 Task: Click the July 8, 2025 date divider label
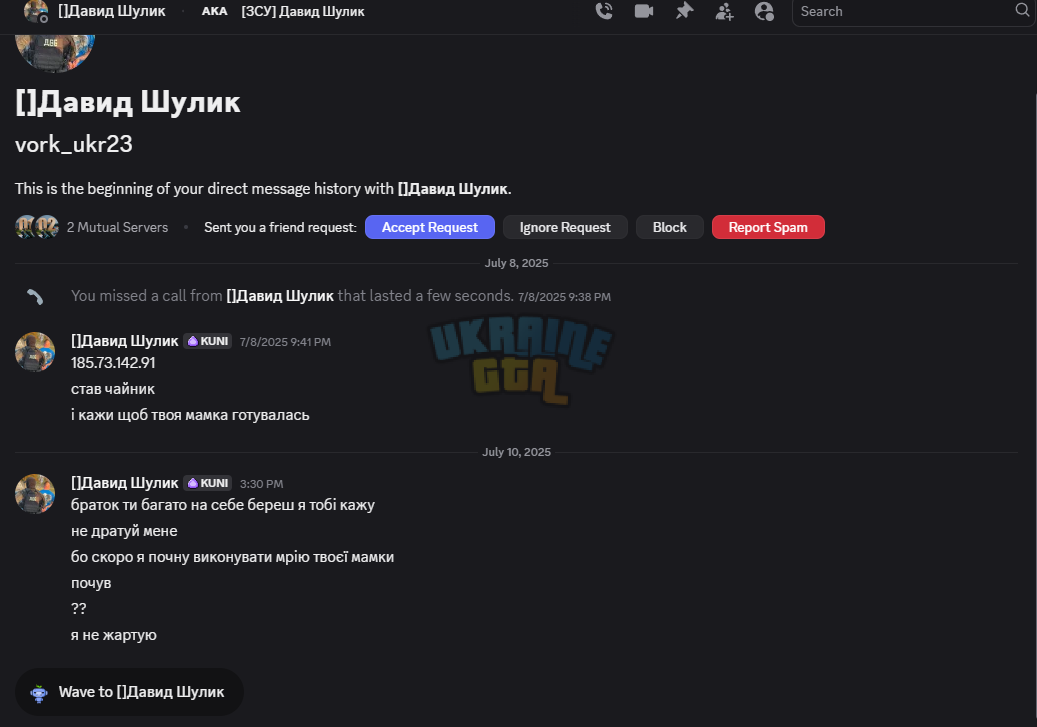click(x=517, y=263)
